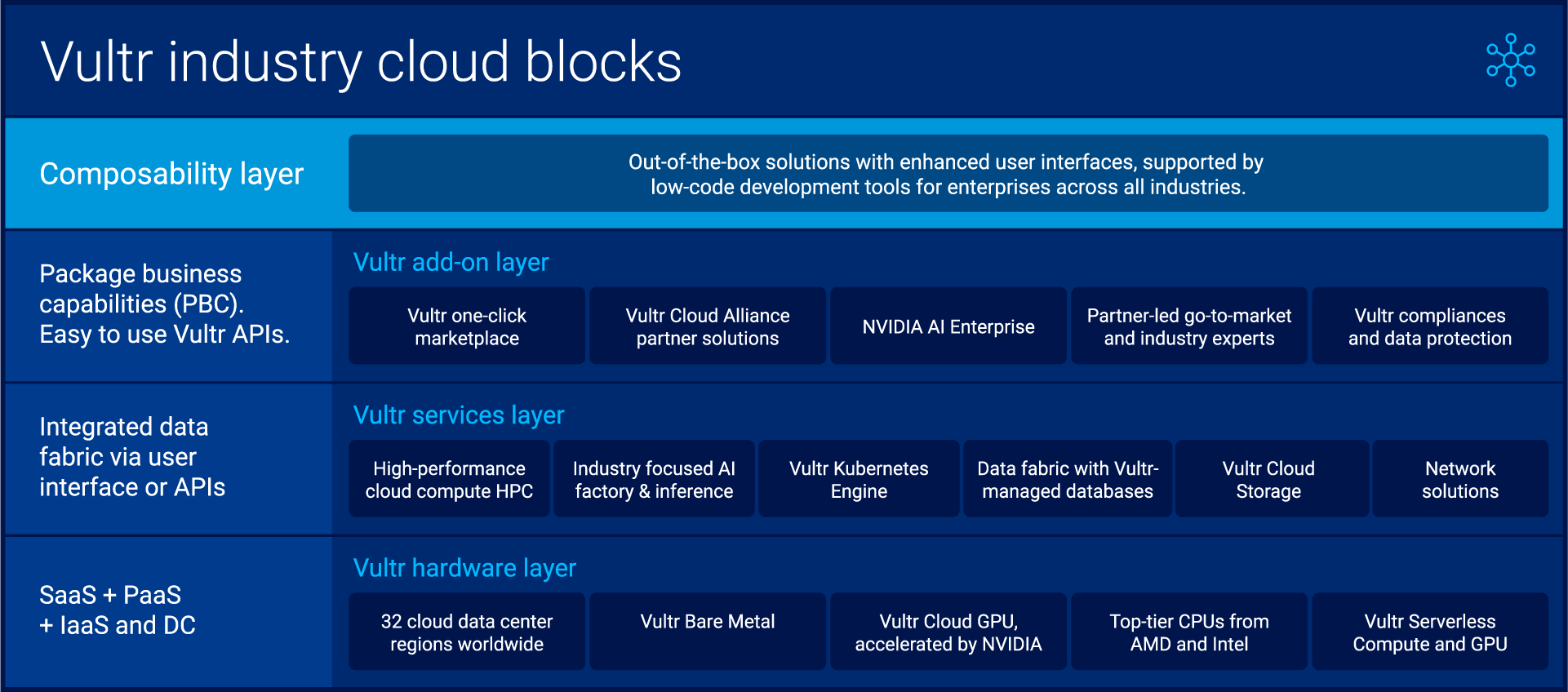
Task: Open the 'Vultr Bare Metal' block
Action: (708, 632)
